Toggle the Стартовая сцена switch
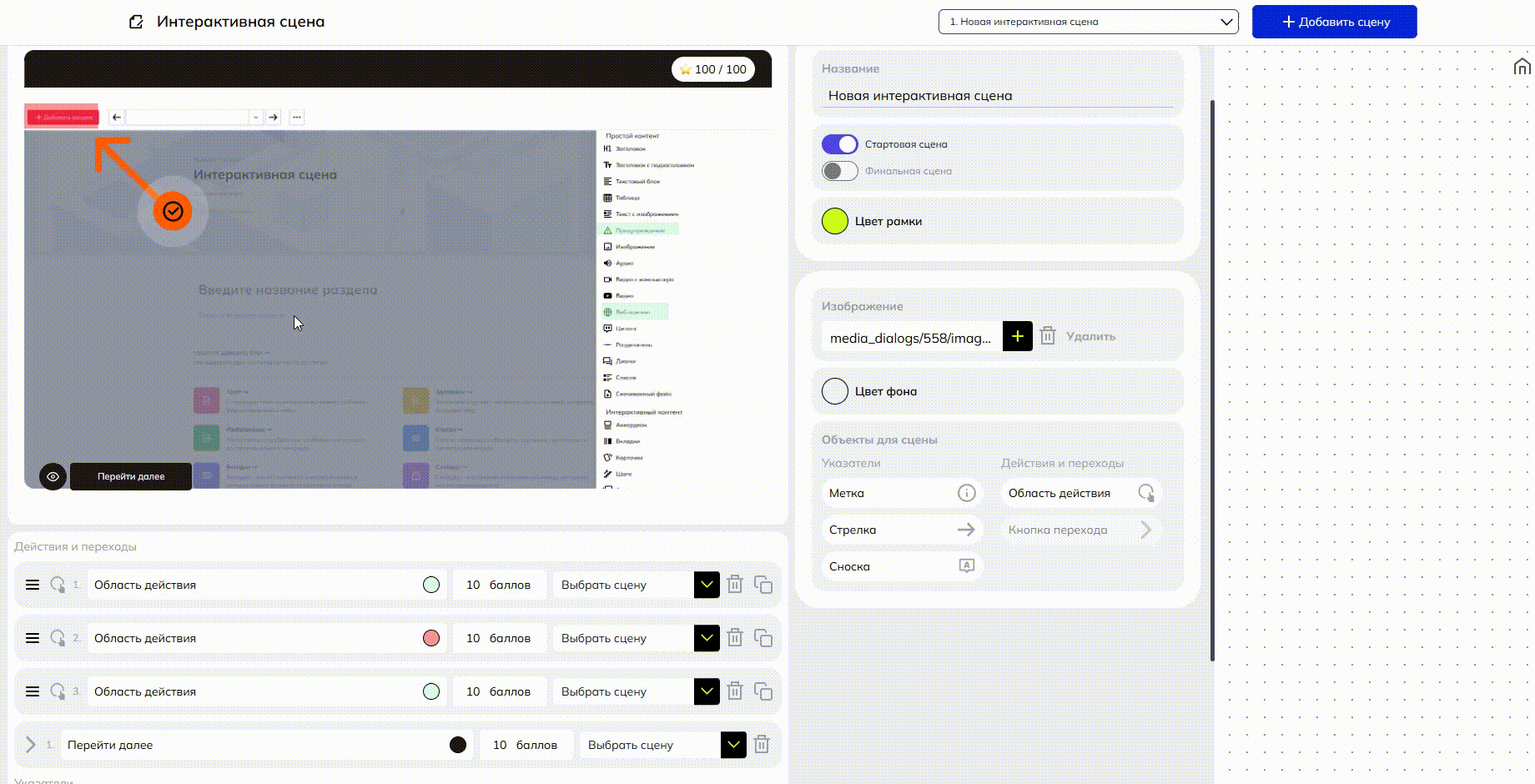The height and width of the screenshot is (784, 1535). (839, 144)
